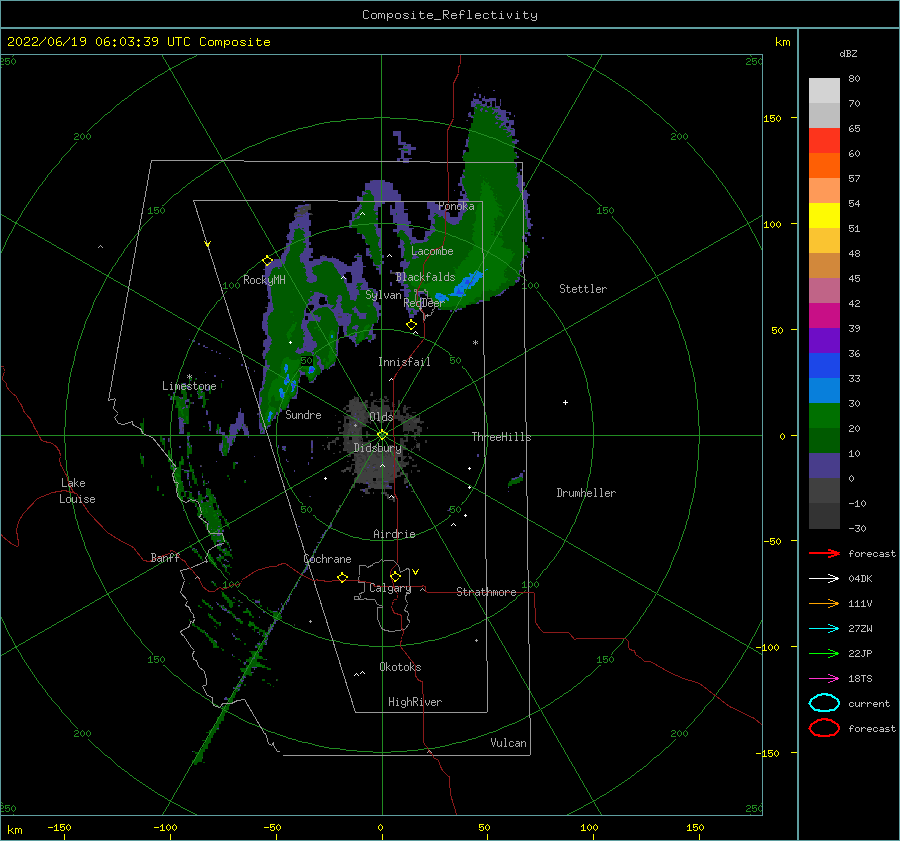Image resolution: width=900 pixels, height=841 pixels.
Task: Click the RockyMH label
Action: click(264, 280)
